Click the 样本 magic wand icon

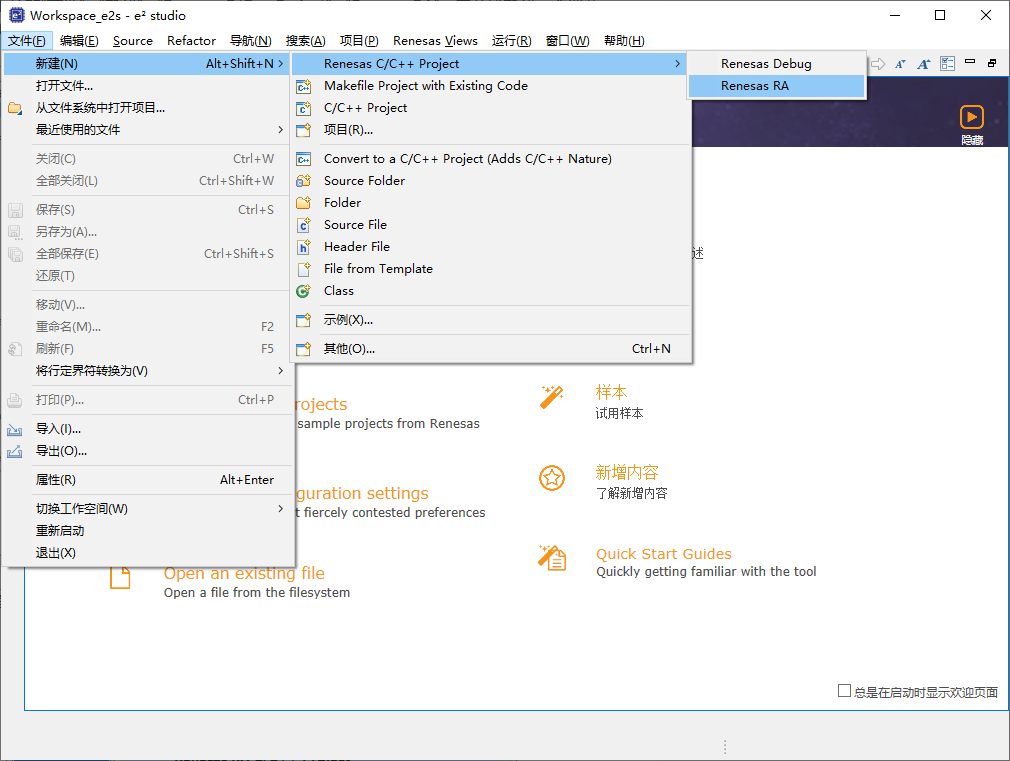coord(552,397)
